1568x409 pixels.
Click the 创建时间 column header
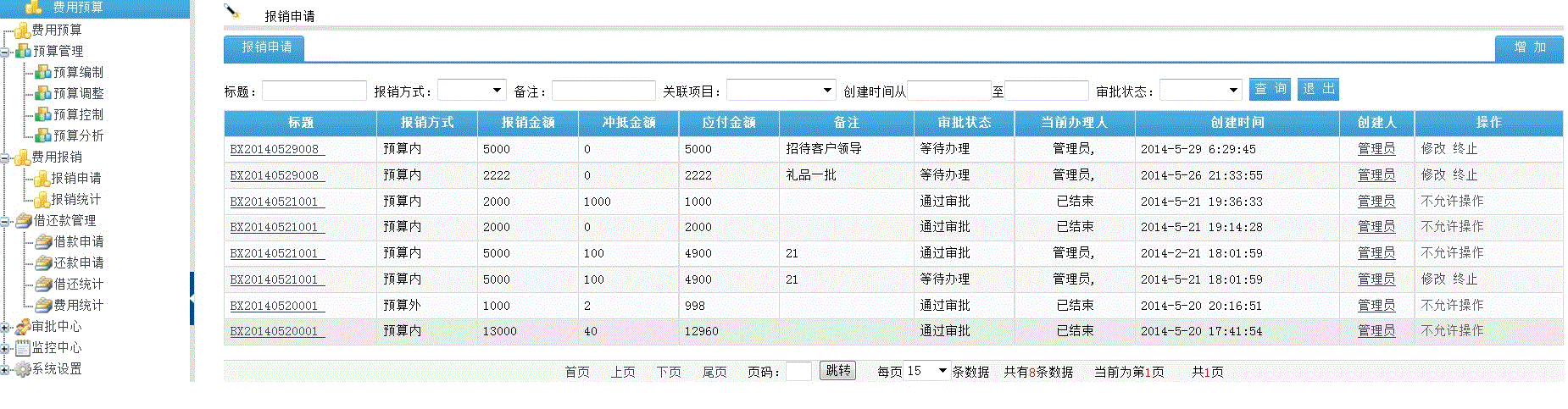click(x=1237, y=123)
